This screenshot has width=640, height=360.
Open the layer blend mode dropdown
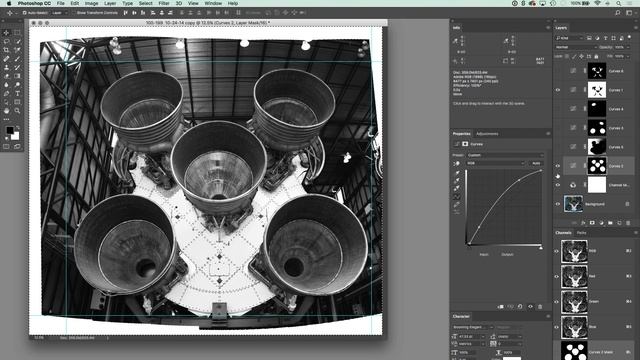(576, 47)
